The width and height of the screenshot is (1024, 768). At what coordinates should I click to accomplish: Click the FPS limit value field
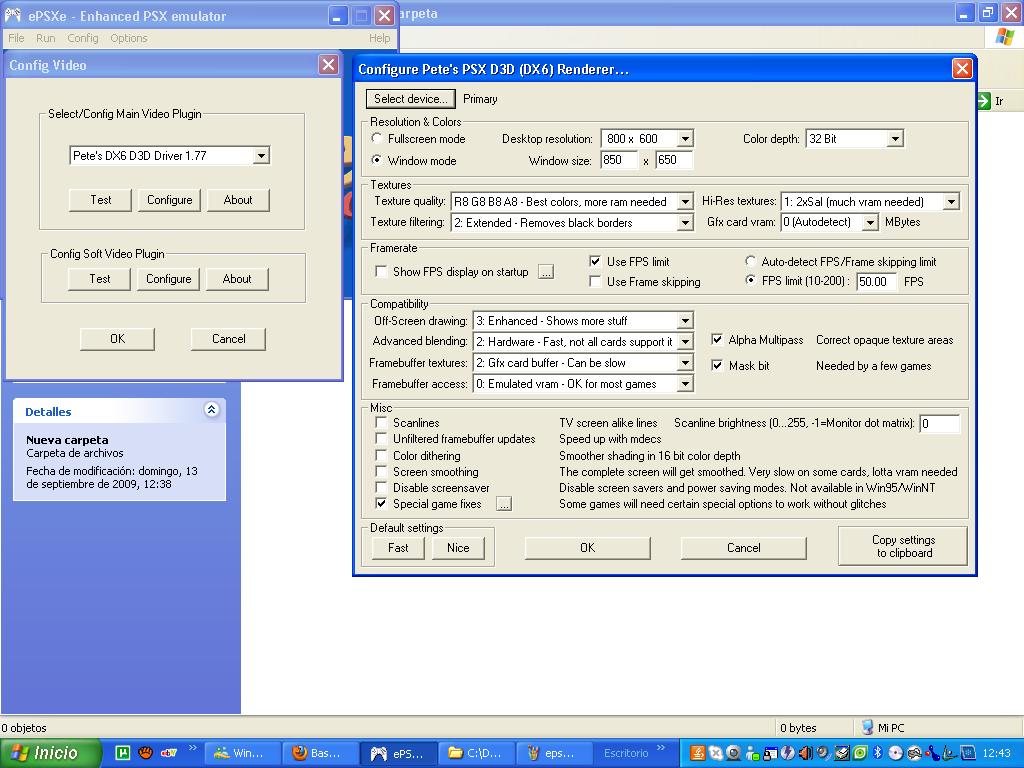pos(877,282)
